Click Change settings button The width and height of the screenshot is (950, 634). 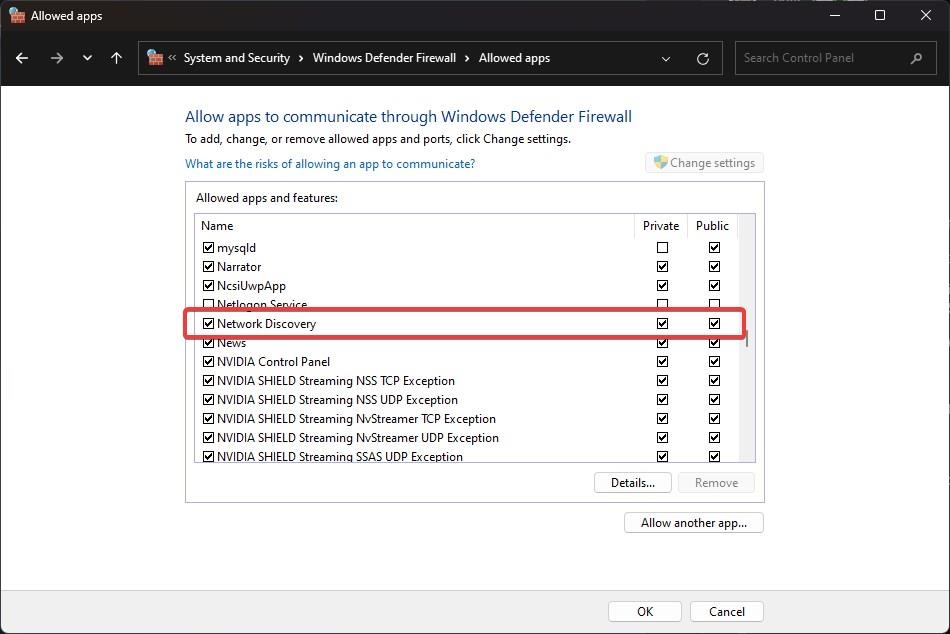704,162
